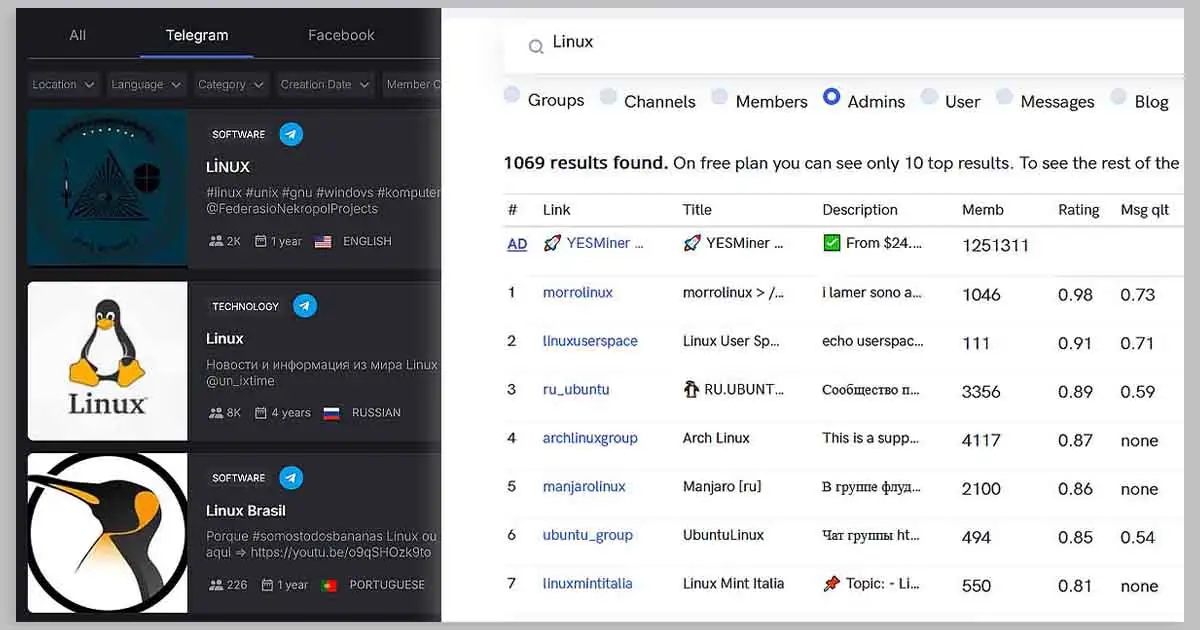1200x630 pixels.
Task: Select the Groups radio button
Action: [x=512, y=96]
